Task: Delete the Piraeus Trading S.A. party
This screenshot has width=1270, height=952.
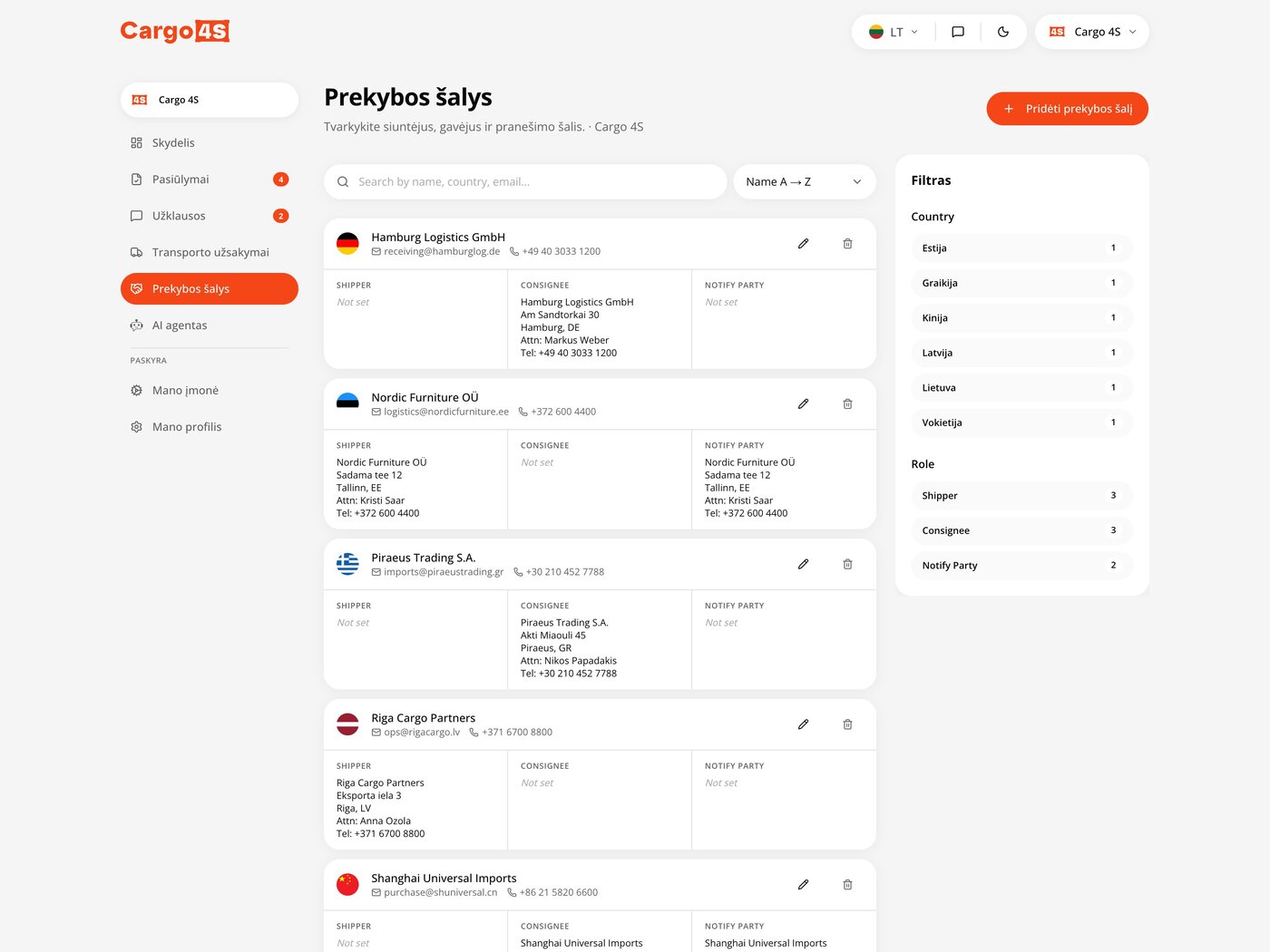Action: [x=847, y=564]
